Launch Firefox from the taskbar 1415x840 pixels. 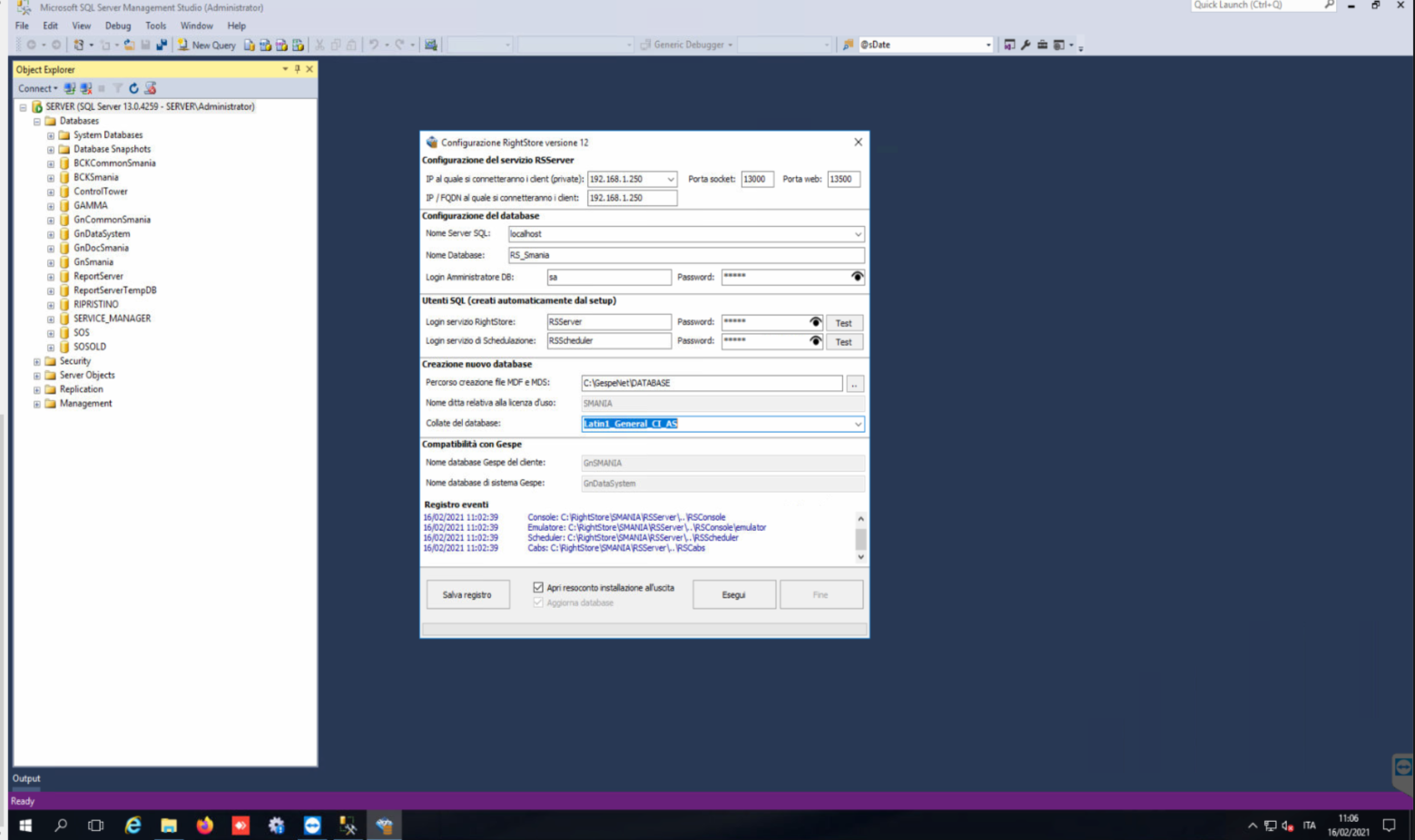point(204,825)
